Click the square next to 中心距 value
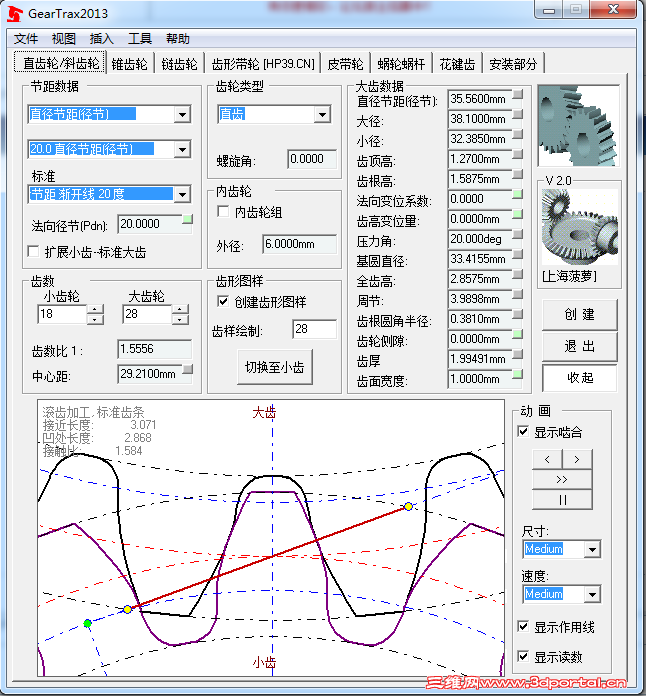This screenshot has height=696, width=646. pos(187,369)
